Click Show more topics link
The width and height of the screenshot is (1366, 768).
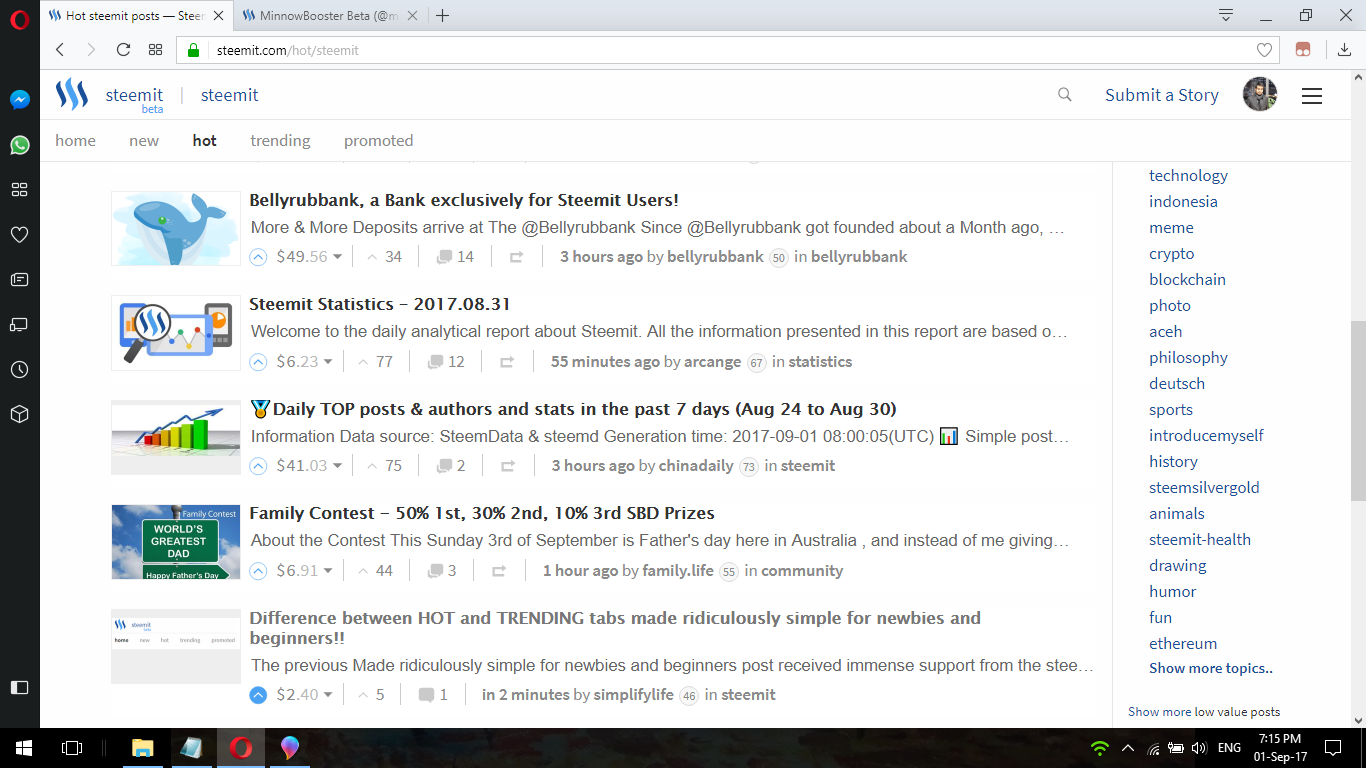pyautogui.click(x=1211, y=669)
